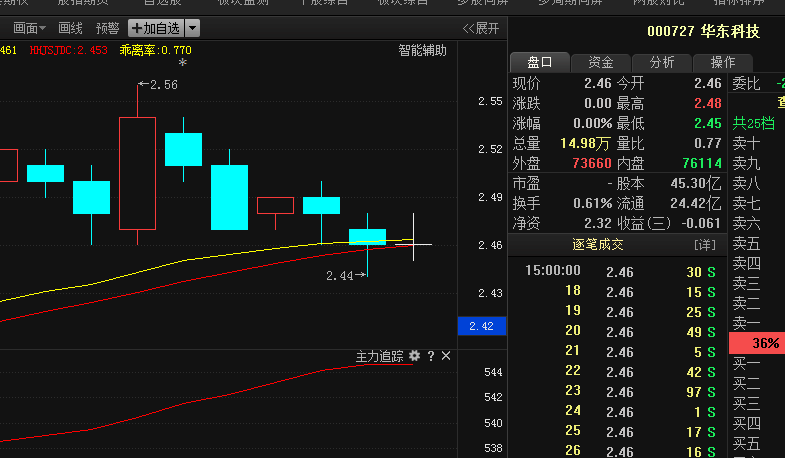Image resolution: width=785 pixels, height=458 pixels.
Task: Click the 委比 label
Action: 746,84
